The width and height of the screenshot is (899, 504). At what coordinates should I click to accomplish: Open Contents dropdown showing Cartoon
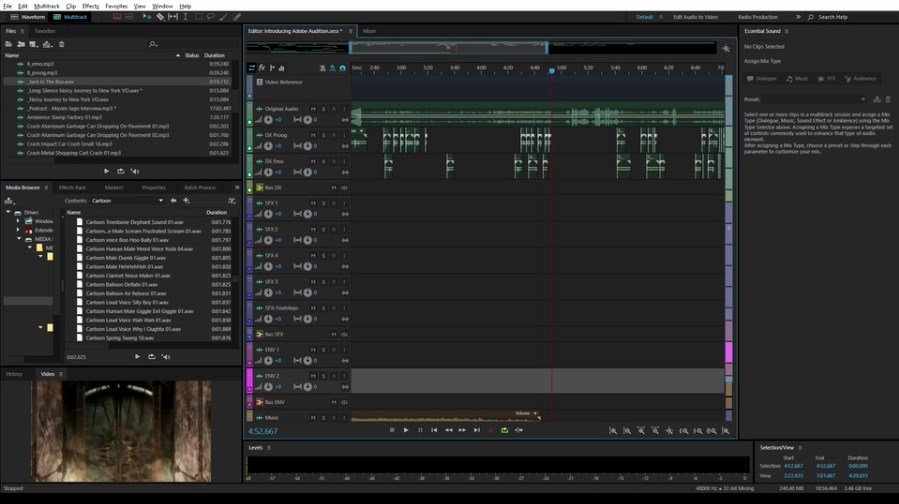click(127, 201)
